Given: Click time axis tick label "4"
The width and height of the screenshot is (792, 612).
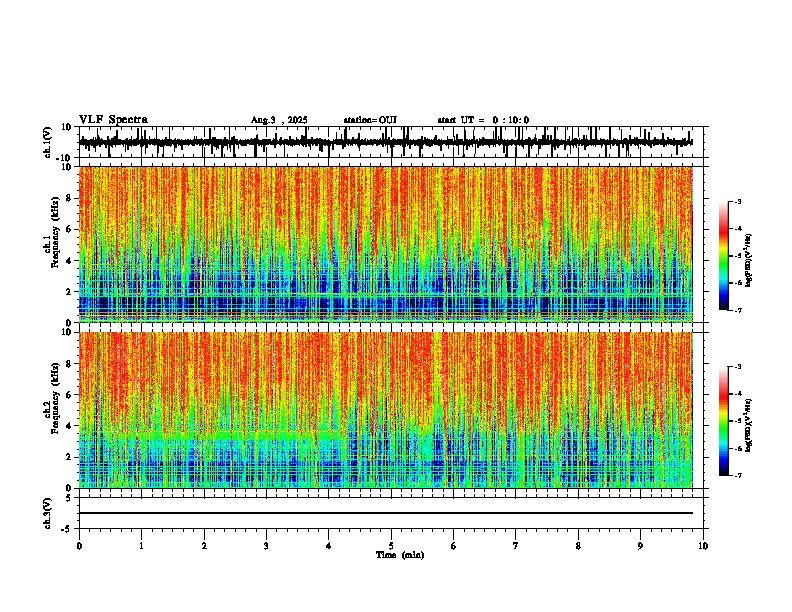Looking at the screenshot, I should click(329, 546).
